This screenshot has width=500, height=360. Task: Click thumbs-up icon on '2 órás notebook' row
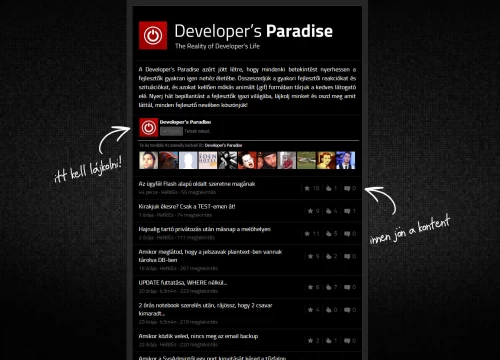click(x=329, y=310)
